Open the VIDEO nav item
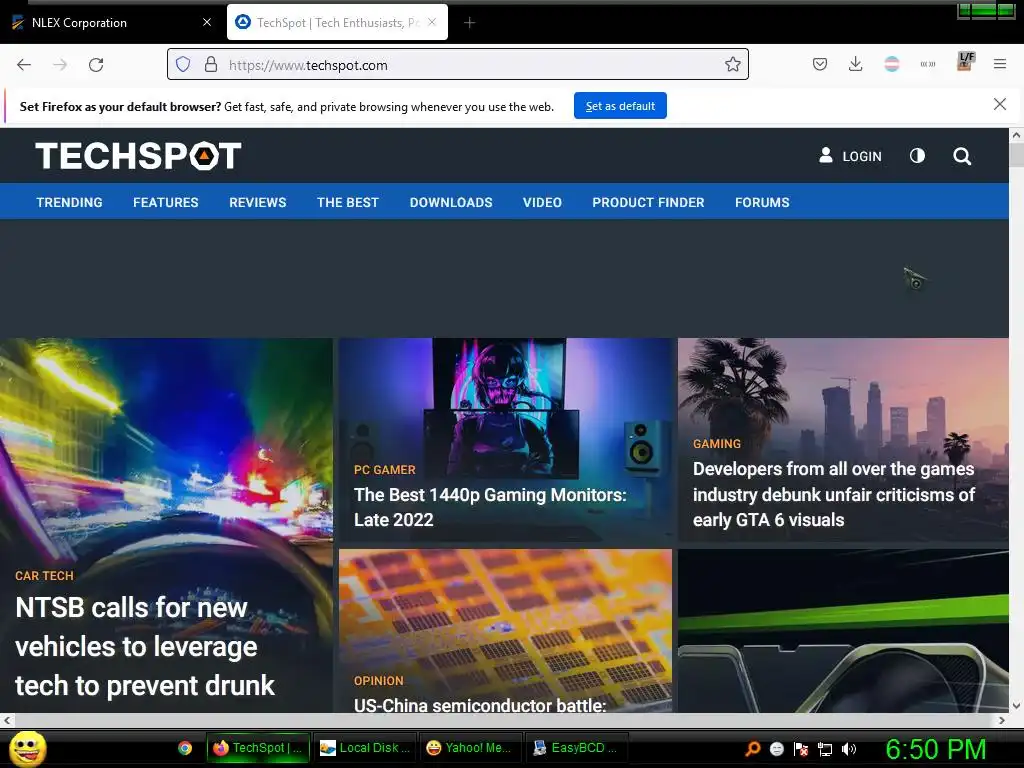The height and width of the screenshot is (768, 1024). 542,202
